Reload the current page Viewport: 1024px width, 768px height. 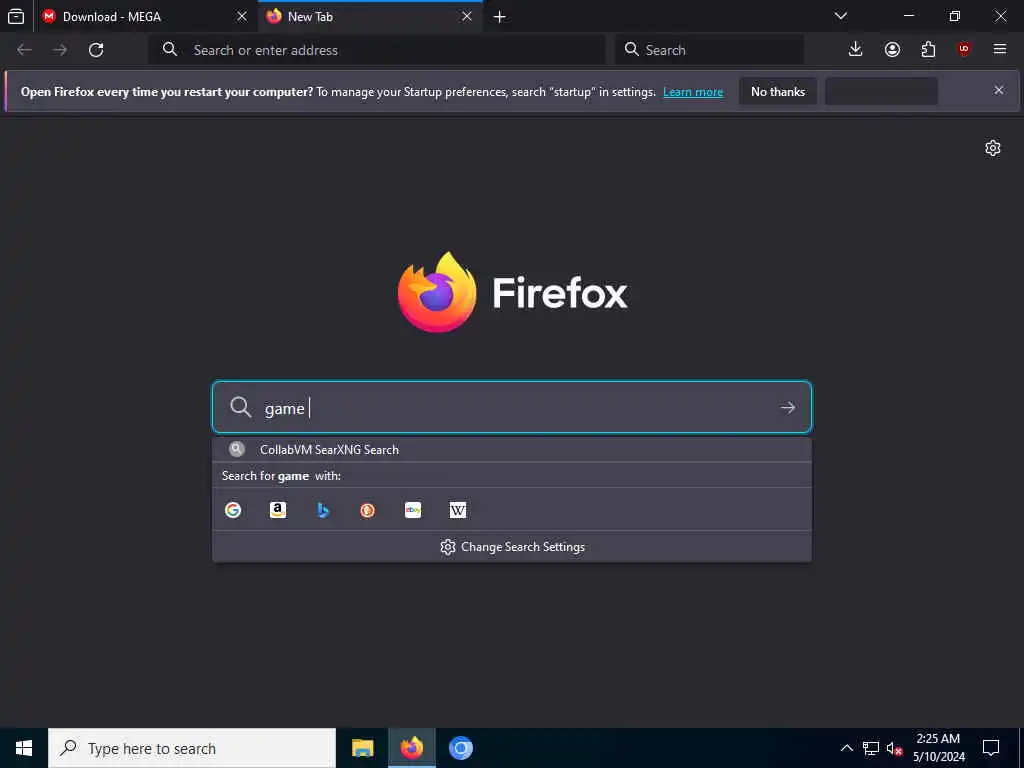pyautogui.click(x=96, y=50)
